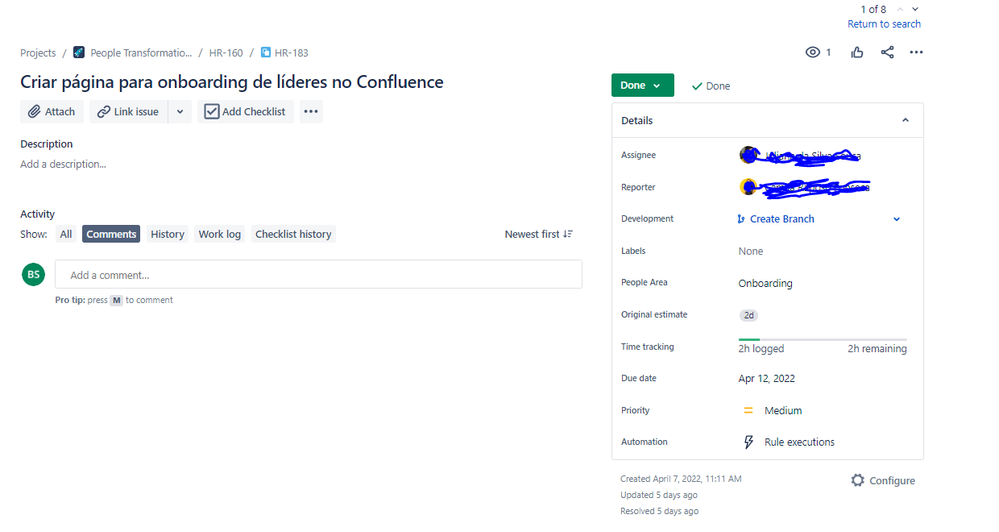The width and height of the screenshot is (999, 532).
Task: Click the Link issue button
Action: point(128,111)
